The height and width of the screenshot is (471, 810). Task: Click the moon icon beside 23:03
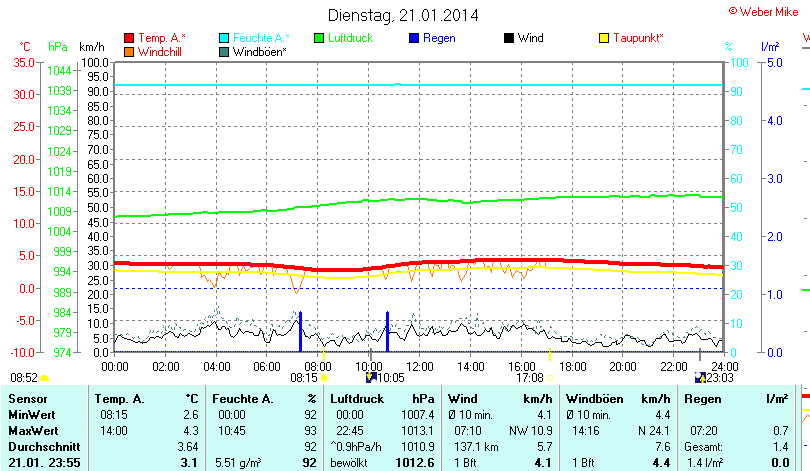(x=700, y=378)
